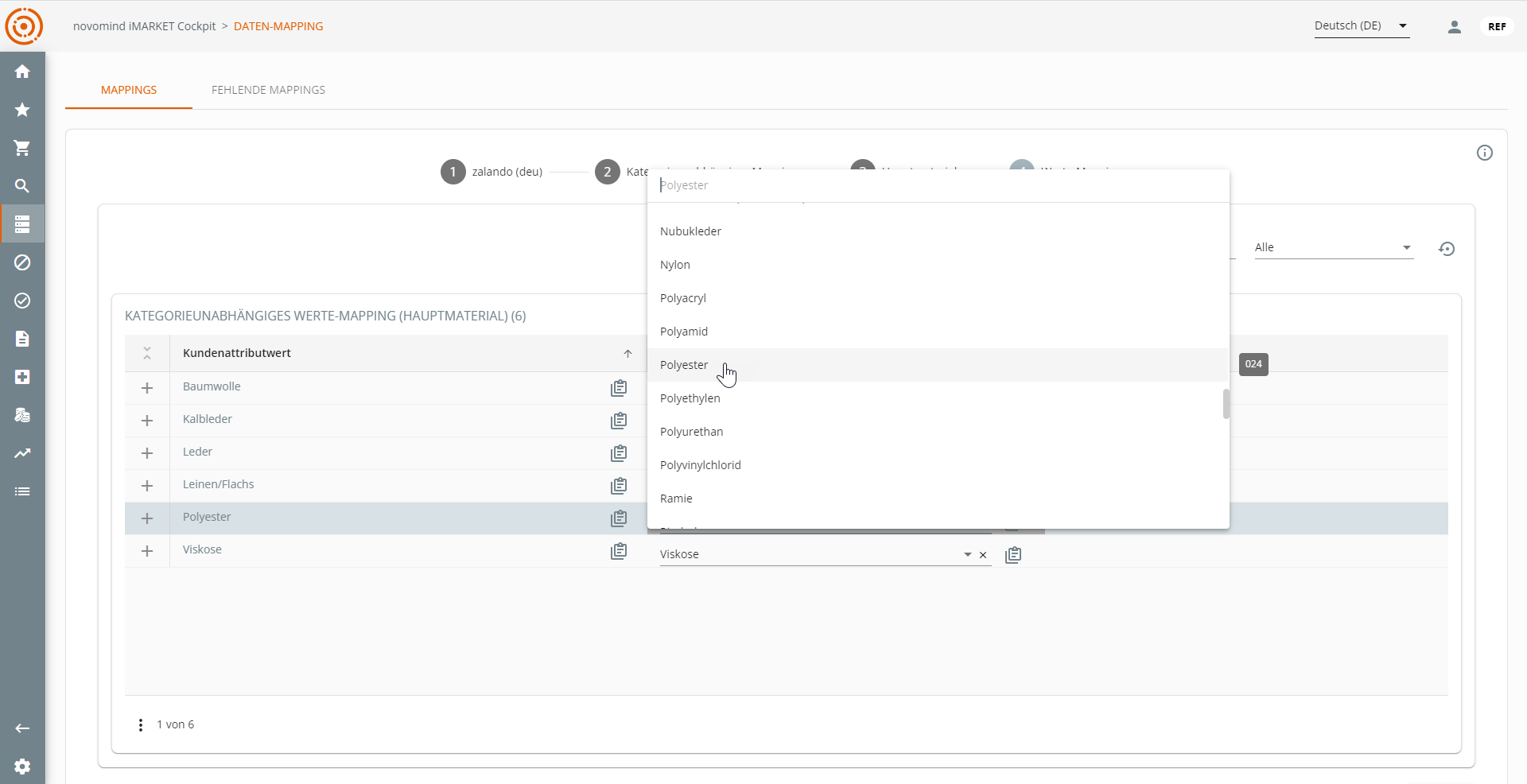Expand the Kalbleder row
Viewport: 1527px width, 784px height.
click(147, 421)
